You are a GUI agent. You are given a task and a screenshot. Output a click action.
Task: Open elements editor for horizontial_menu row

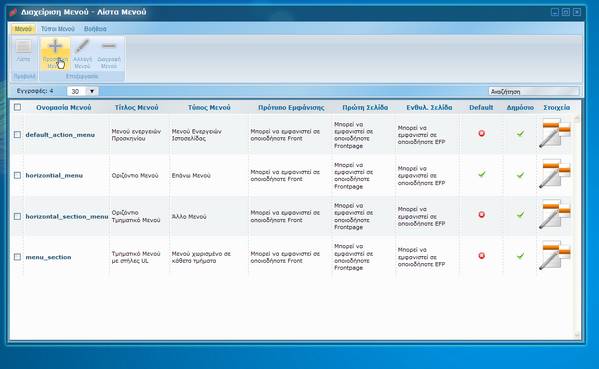555,174
